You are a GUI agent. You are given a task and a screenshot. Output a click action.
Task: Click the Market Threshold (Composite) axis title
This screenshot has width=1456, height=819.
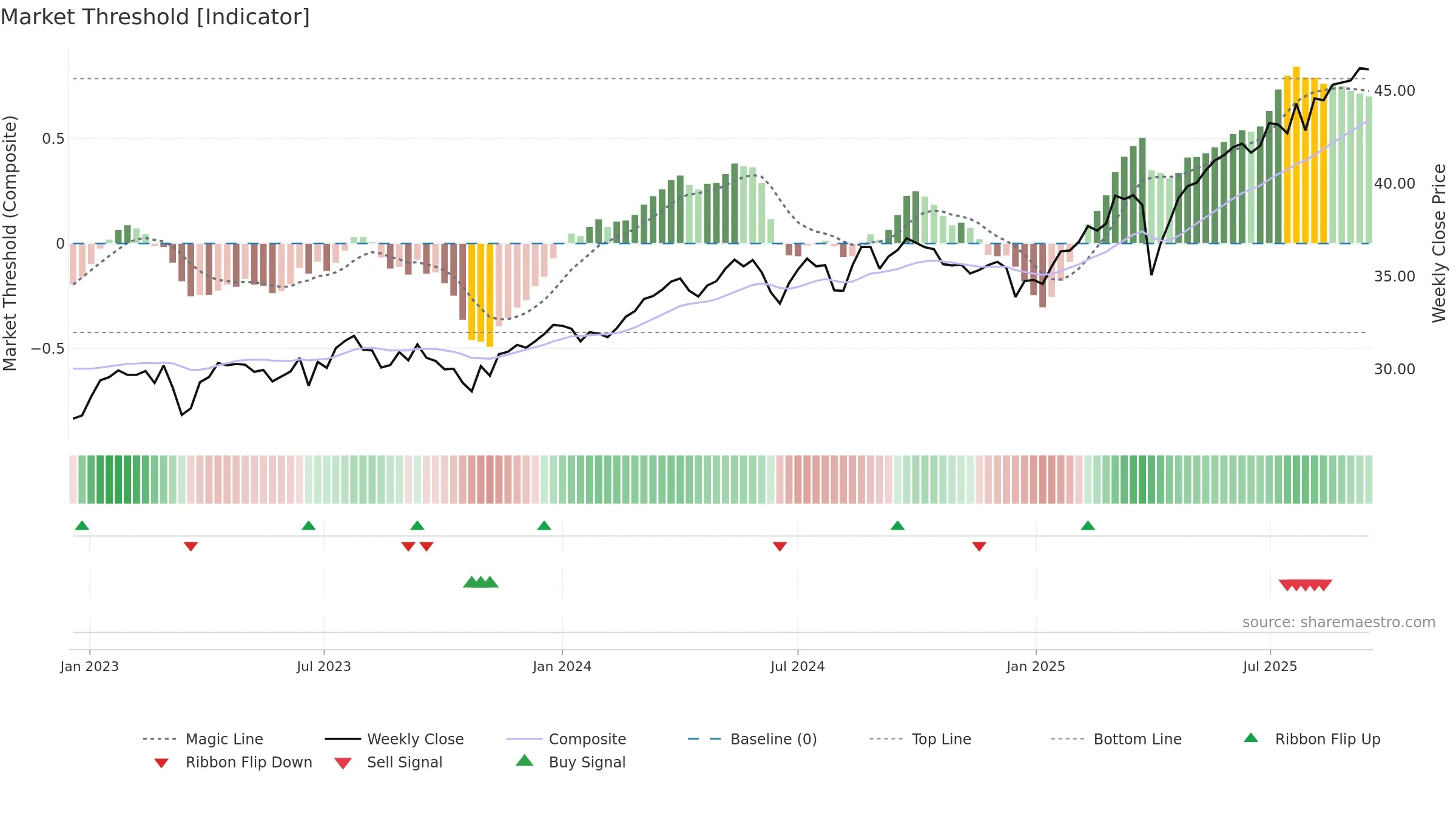pyautogui.click(x=10, y=243)
